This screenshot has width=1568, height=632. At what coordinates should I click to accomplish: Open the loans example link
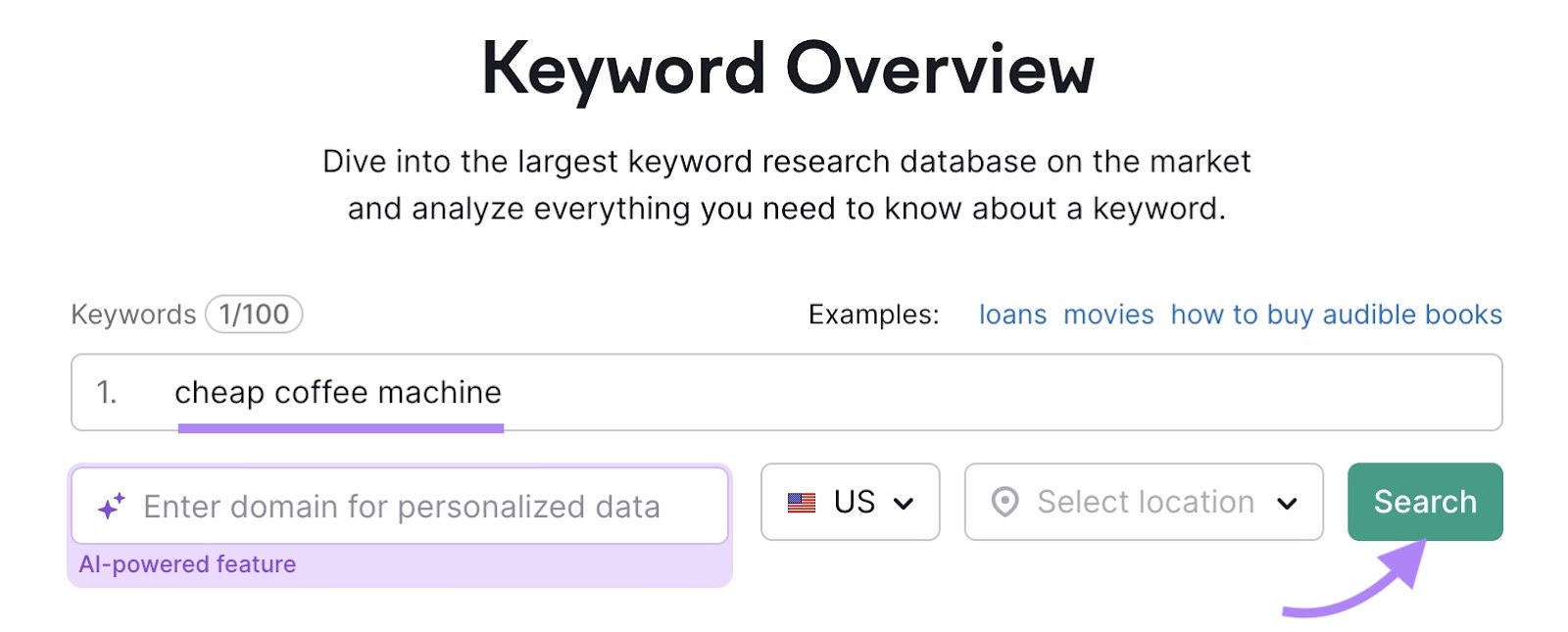click(x=1013, y=315)
